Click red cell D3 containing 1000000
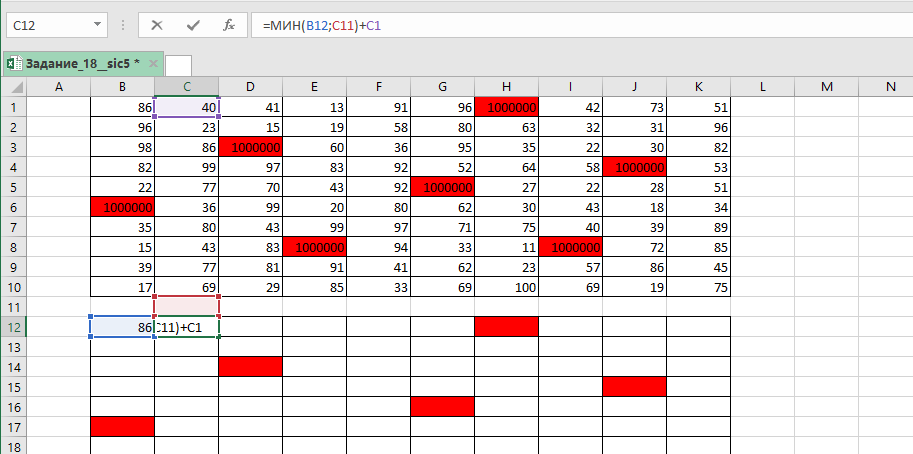This screenshot has width=913, height=454. pyautogui.click(x=250, y=147)
